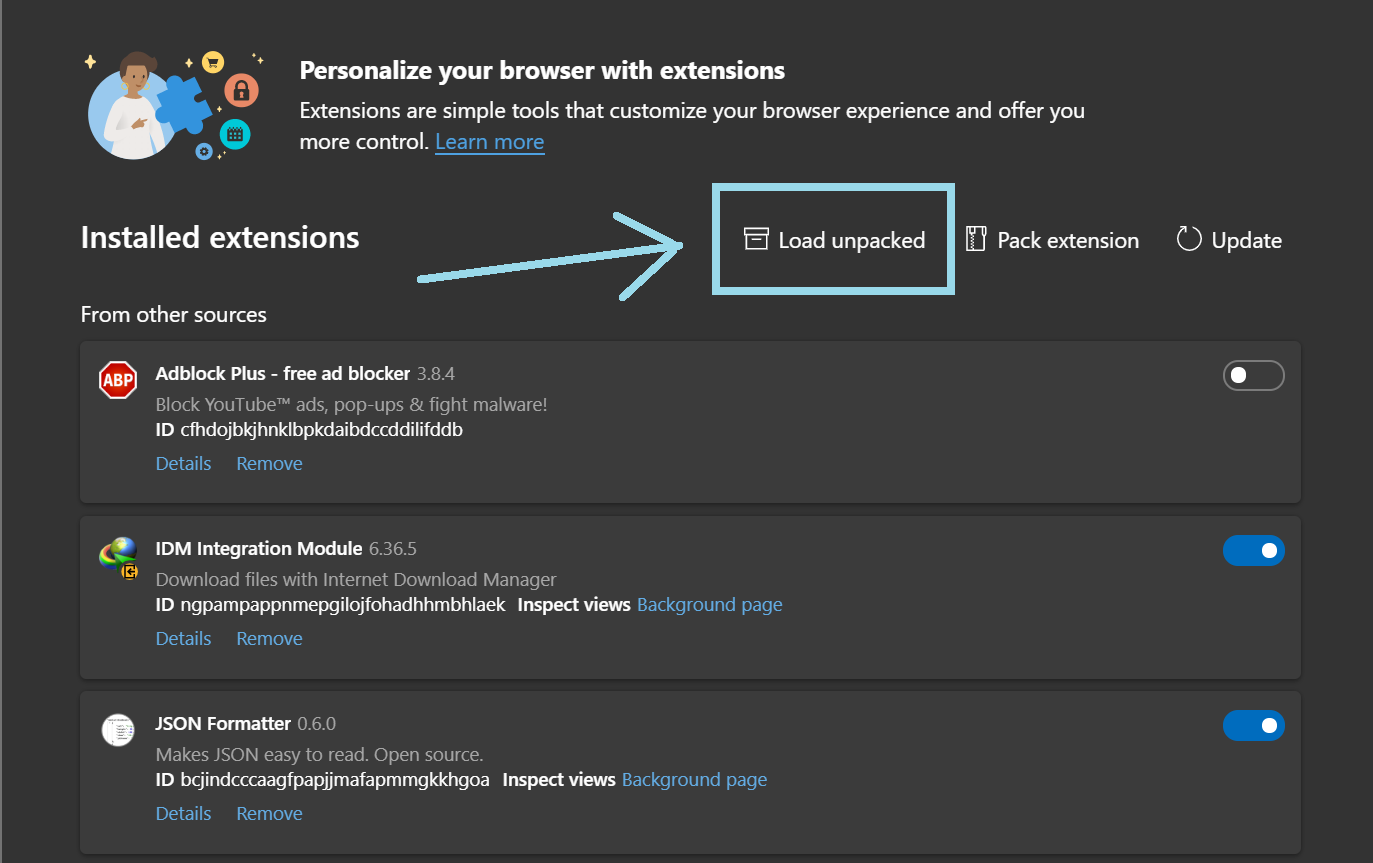
Task: Inspect JSON Formatter Background page
Action: coord(694,780)
